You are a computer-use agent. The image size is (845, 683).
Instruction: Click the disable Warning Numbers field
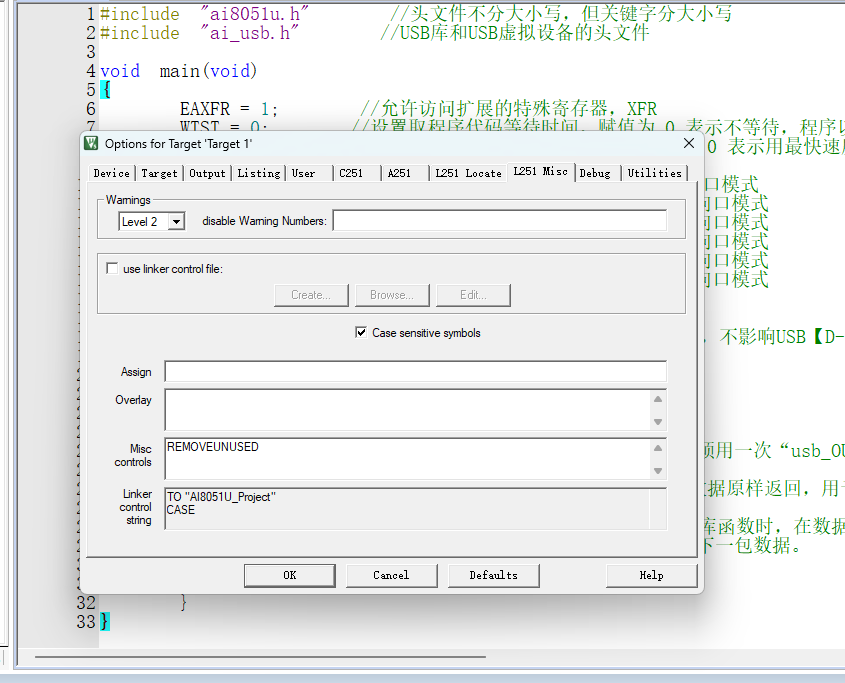500,220
